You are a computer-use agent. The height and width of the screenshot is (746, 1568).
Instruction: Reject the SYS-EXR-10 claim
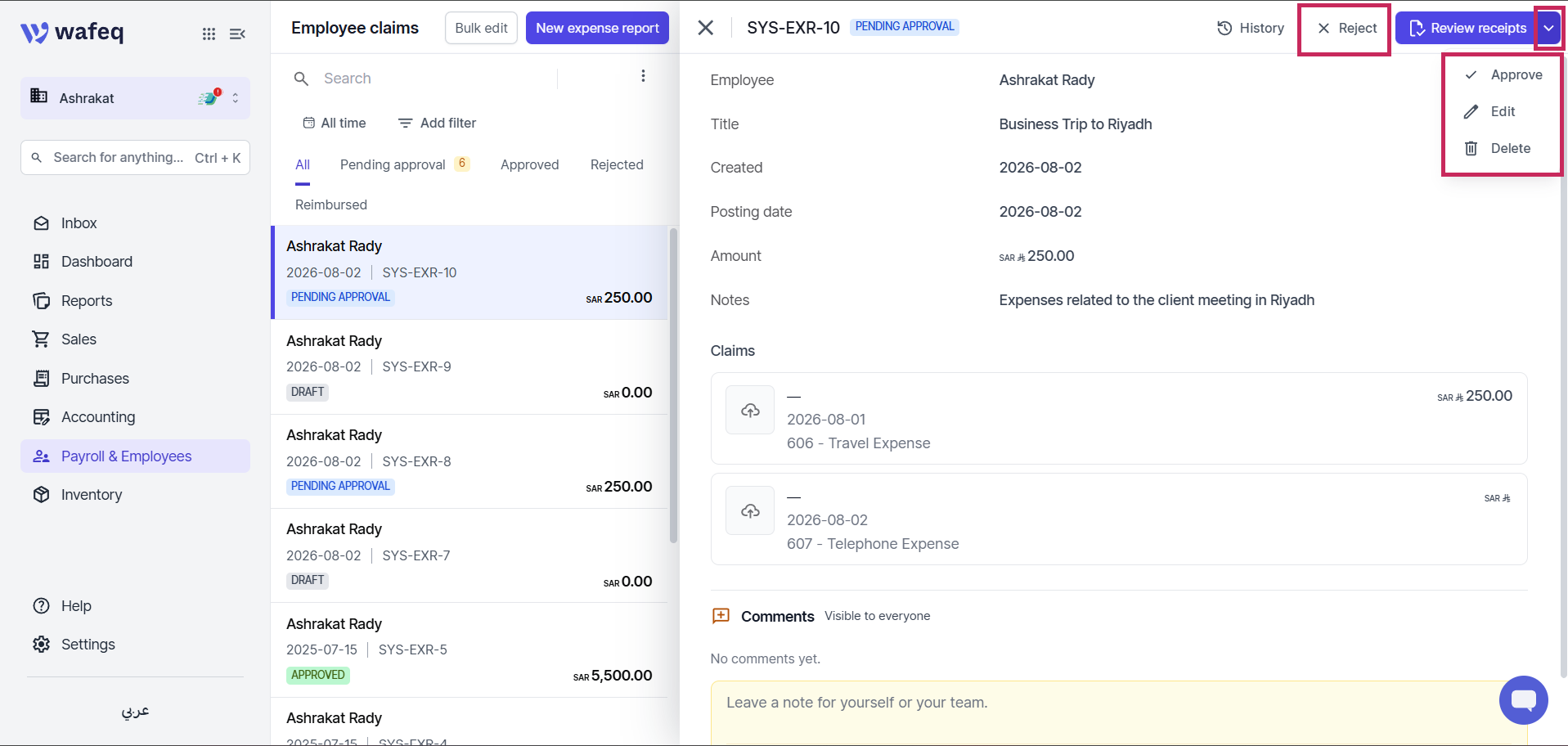(1346, 28)
